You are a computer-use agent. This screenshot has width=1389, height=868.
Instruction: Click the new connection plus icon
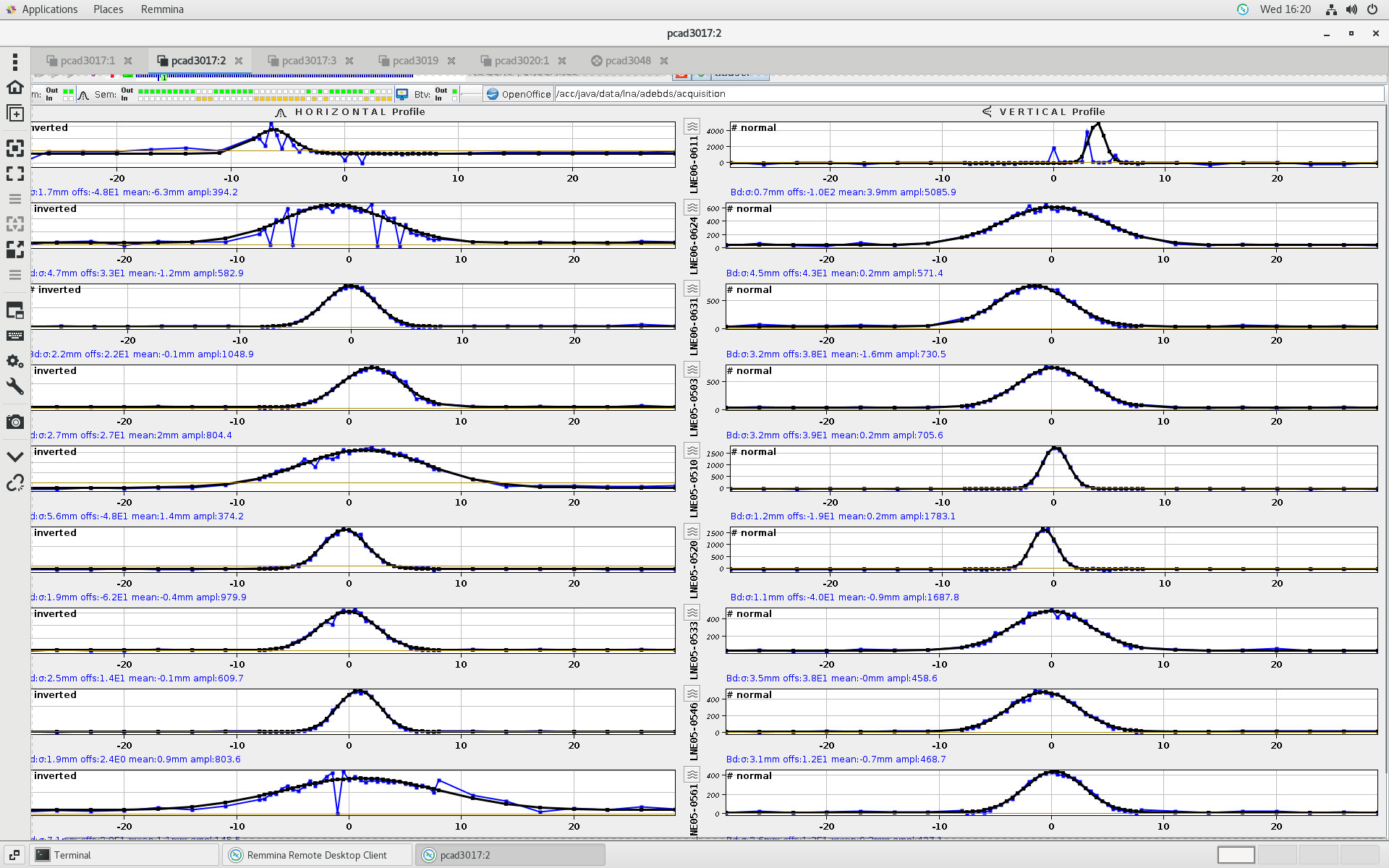15,114
